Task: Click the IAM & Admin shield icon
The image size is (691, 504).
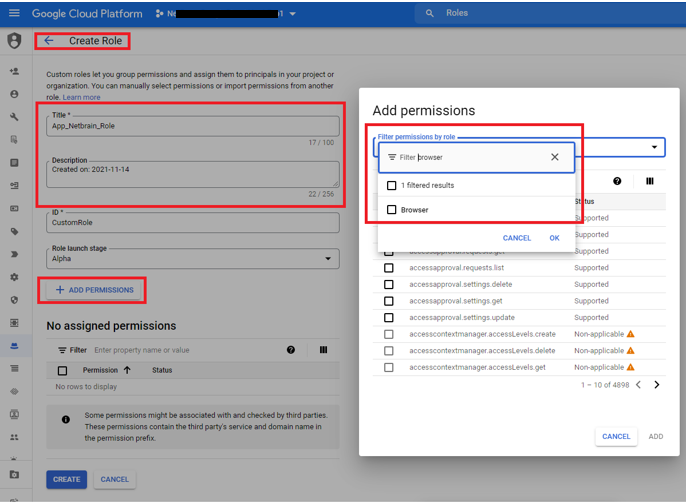Action: (x=14, y=41)
